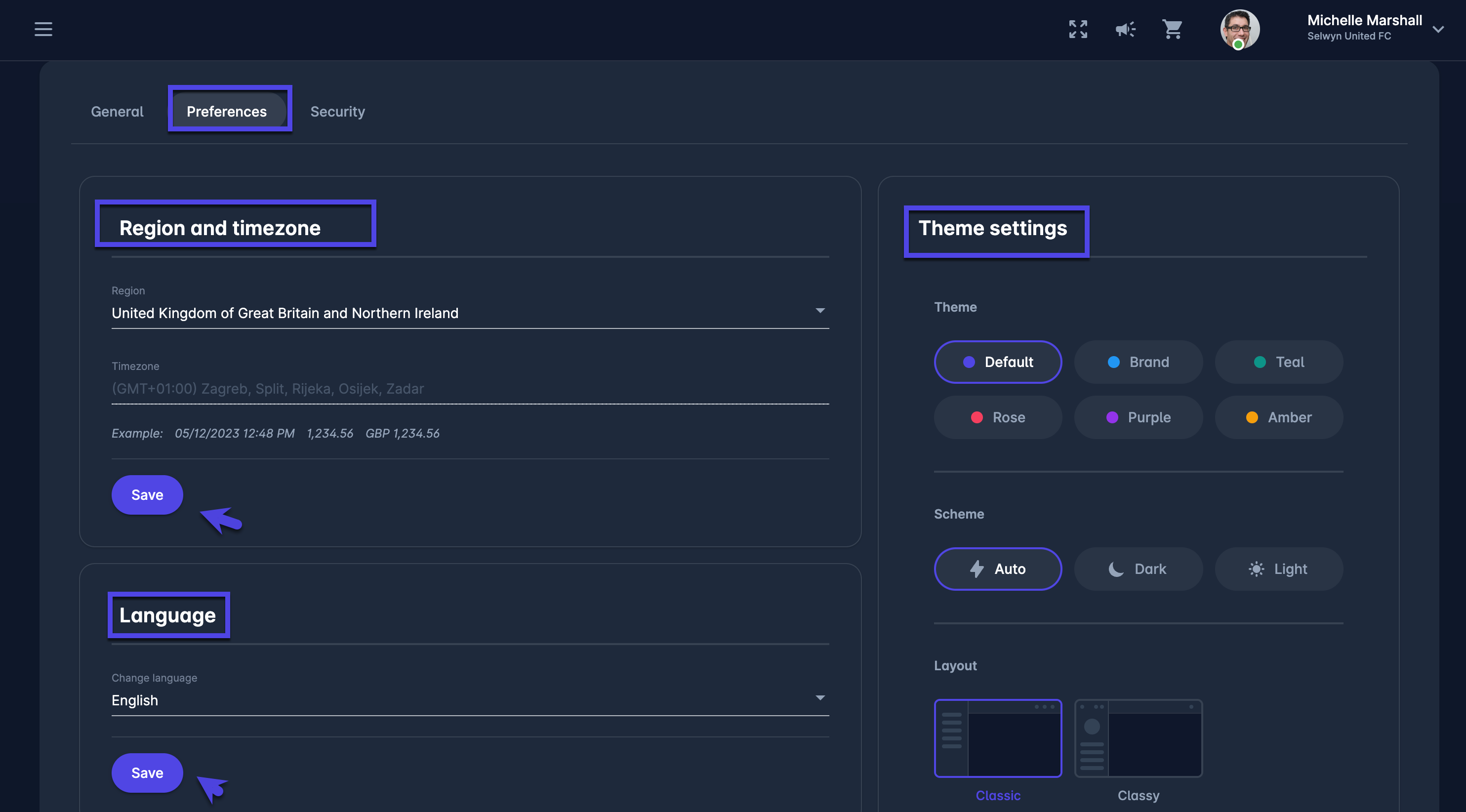Screen dimensions: 1466x812
Task: Save the Region and timezone settings
Action: click(x=147, y=495)
